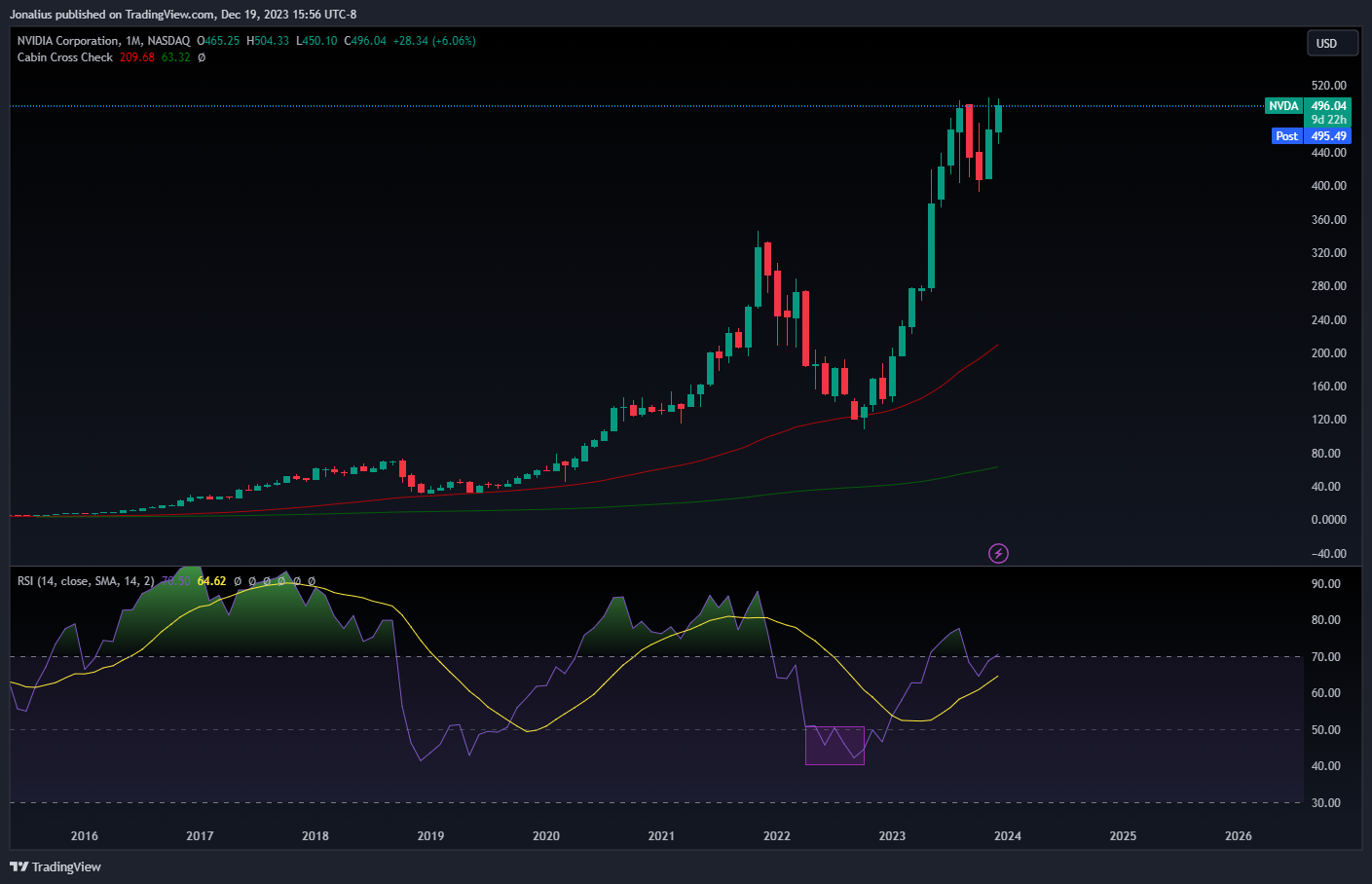Click the 2016 label on time axis
This screenshot has width=1372, height=884.
pyautogui.click(x=85, y=836)
